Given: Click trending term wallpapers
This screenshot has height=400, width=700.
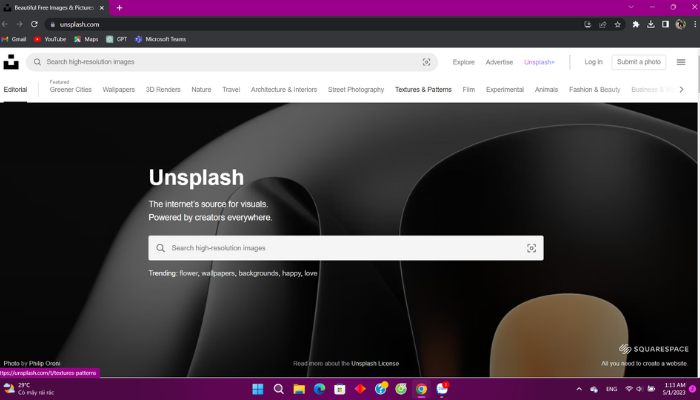Looking at the screenshot, I should click(x=218, y=273).
